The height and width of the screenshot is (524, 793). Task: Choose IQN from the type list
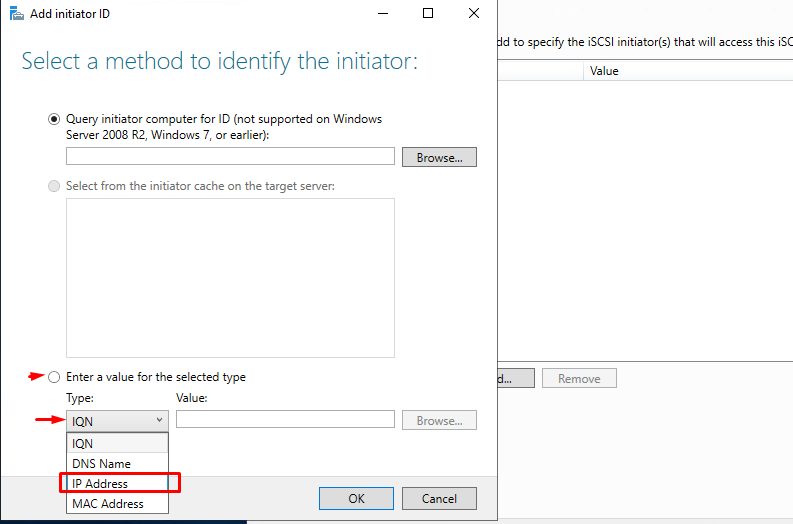[x=117, y=444]
